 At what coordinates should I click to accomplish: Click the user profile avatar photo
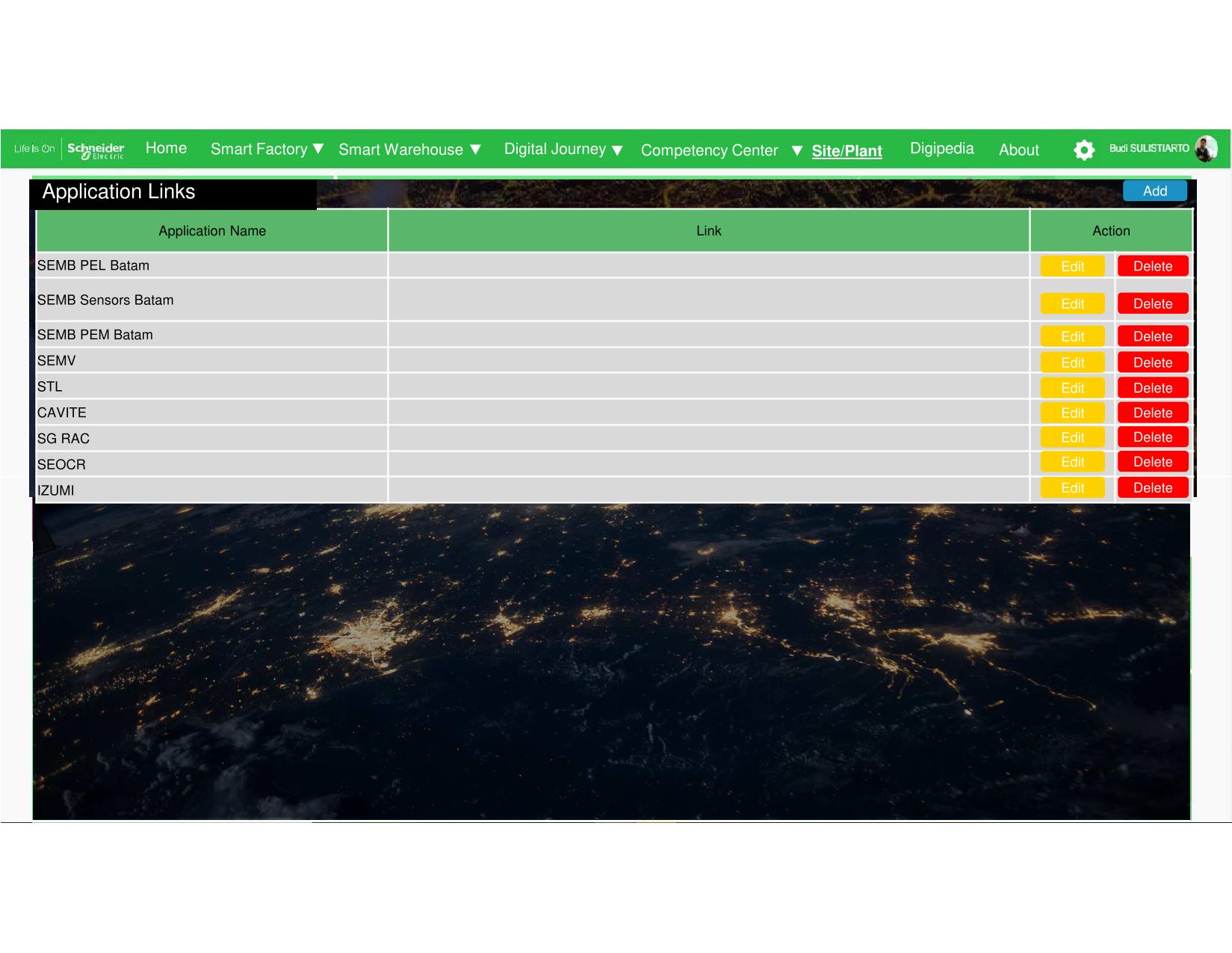pyautogui.click(x=1205, y=149)
